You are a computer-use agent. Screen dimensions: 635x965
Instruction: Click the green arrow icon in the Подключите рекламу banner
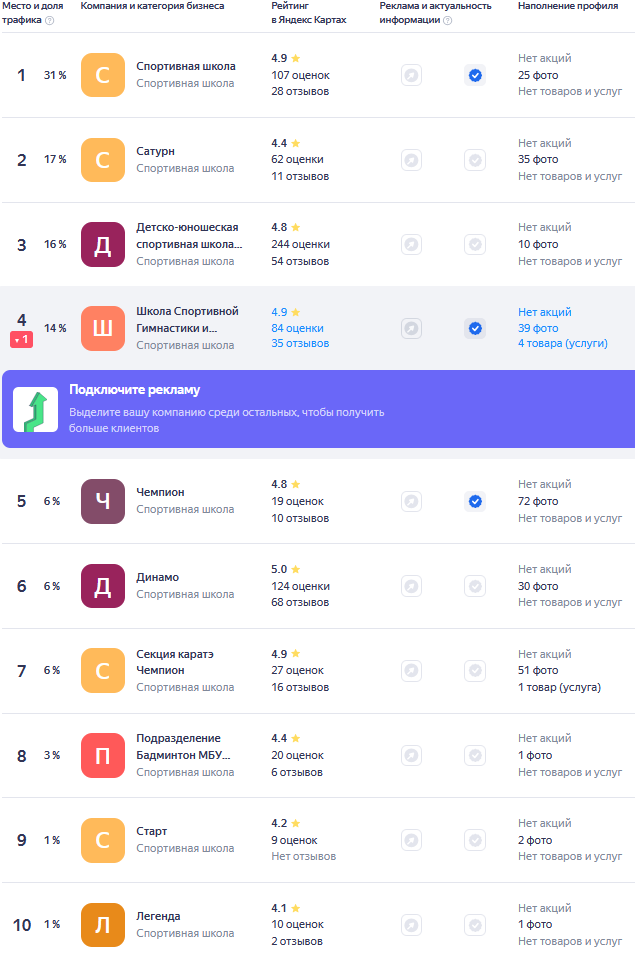pos(36,410)
